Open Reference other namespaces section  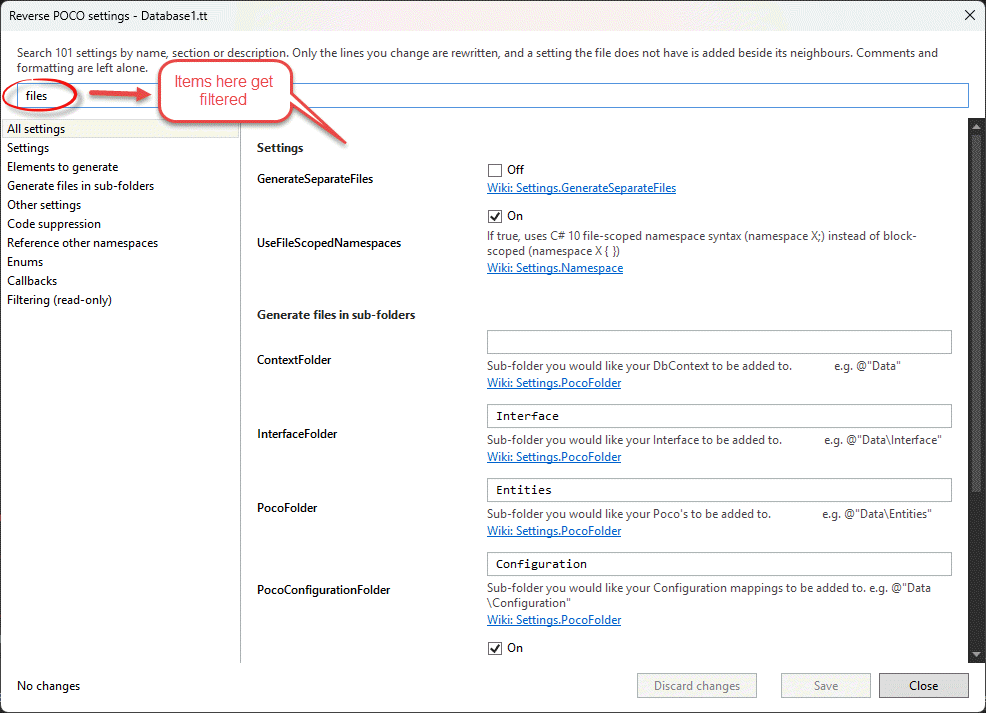(82, 243)
